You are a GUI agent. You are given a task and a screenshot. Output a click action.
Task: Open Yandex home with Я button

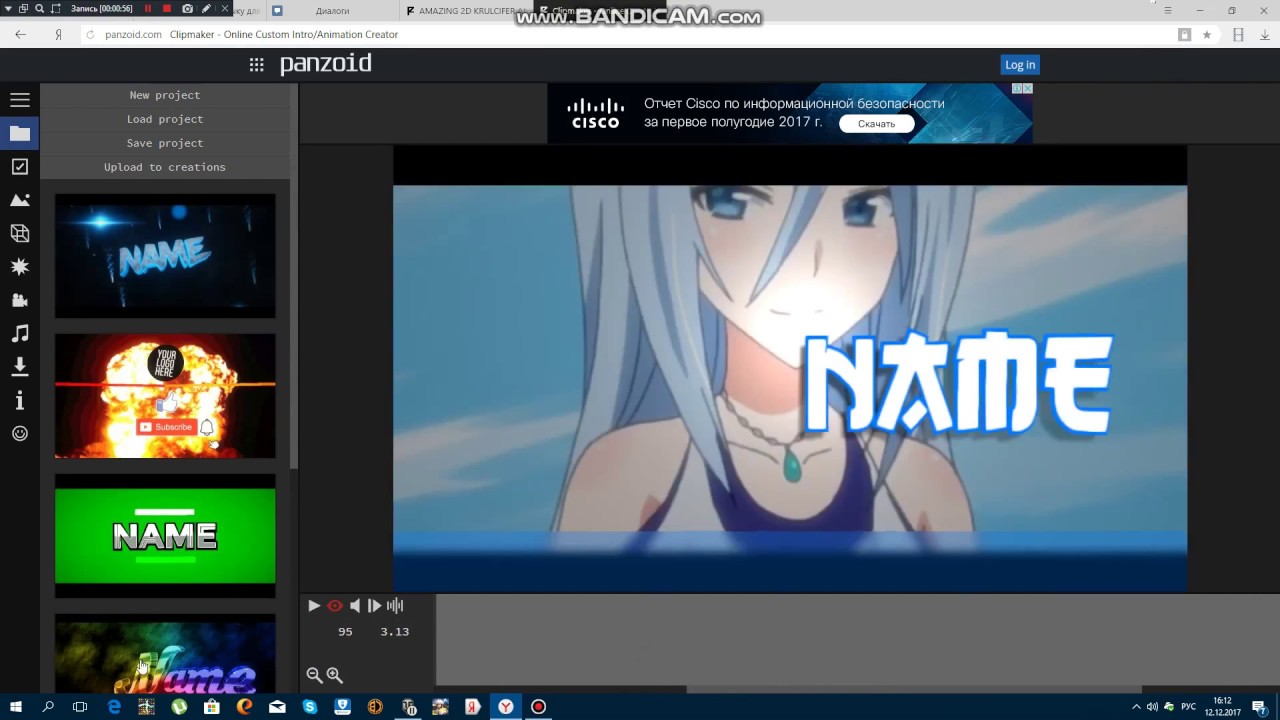[59, 34]
